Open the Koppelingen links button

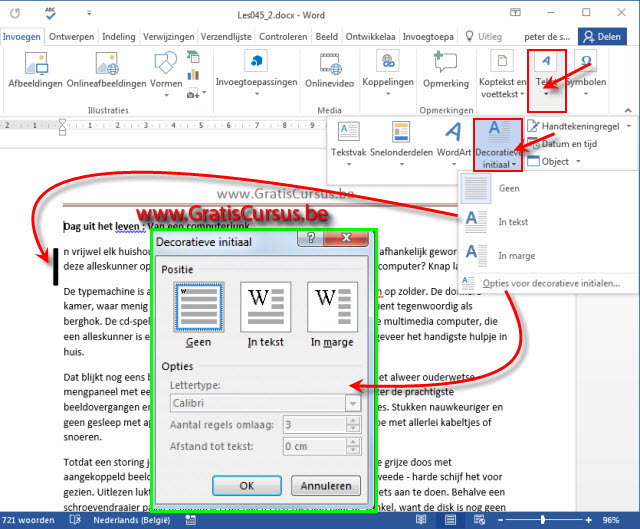pos(388,73)
